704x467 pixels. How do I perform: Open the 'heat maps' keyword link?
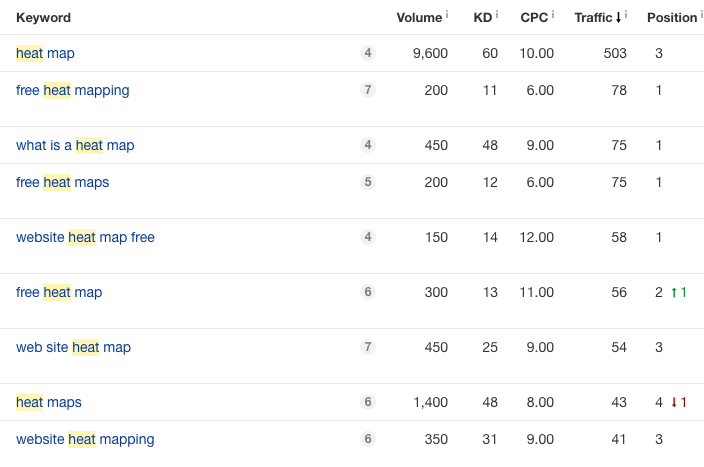pos(49,402)
